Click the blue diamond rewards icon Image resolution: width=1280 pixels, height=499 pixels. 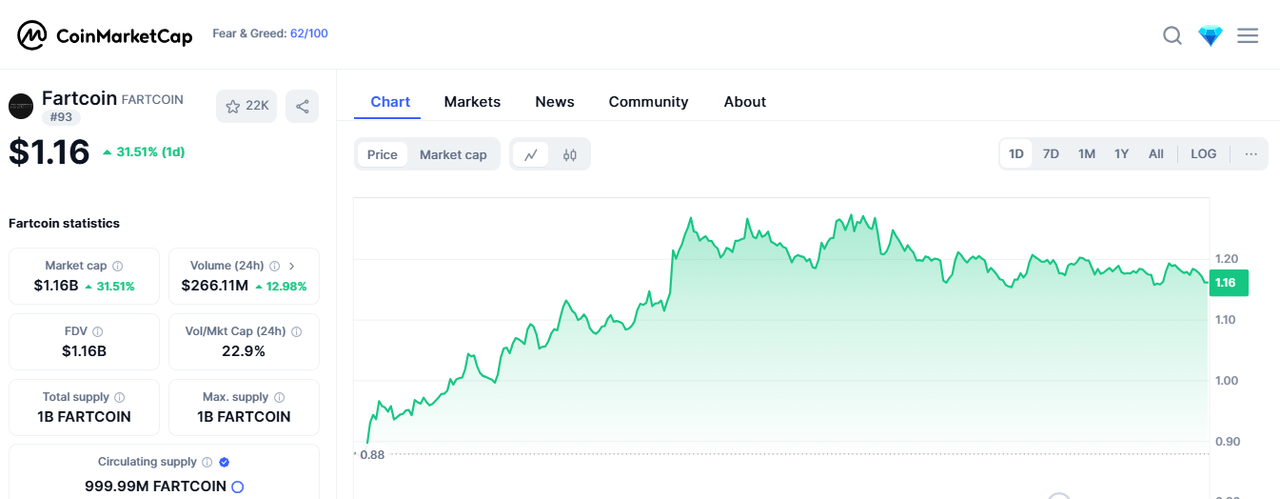tap(1210, 35)
